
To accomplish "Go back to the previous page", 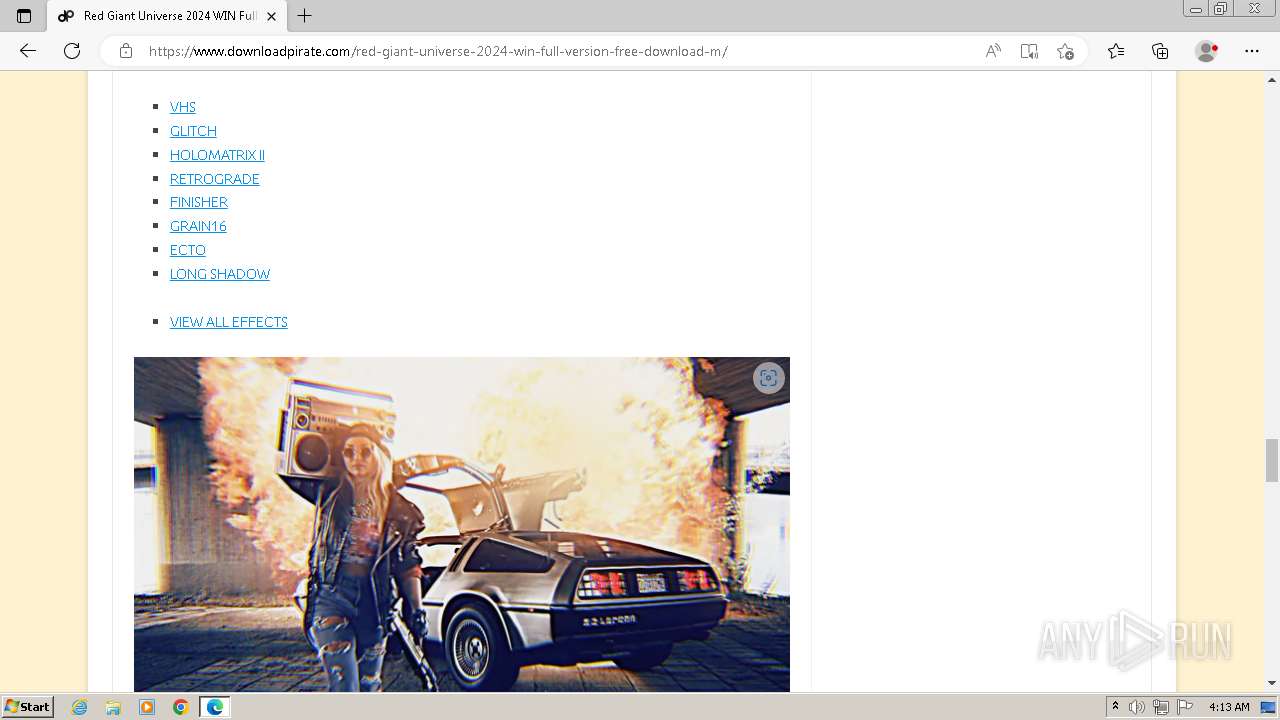I will pos(28,51).
